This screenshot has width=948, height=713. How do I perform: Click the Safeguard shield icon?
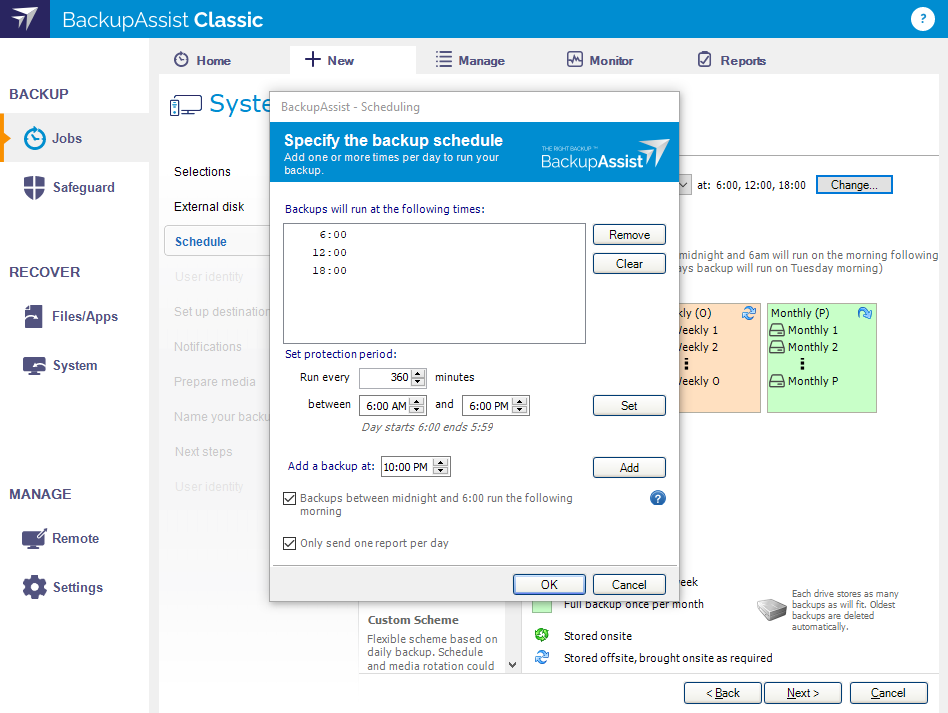tap(34, 187)
